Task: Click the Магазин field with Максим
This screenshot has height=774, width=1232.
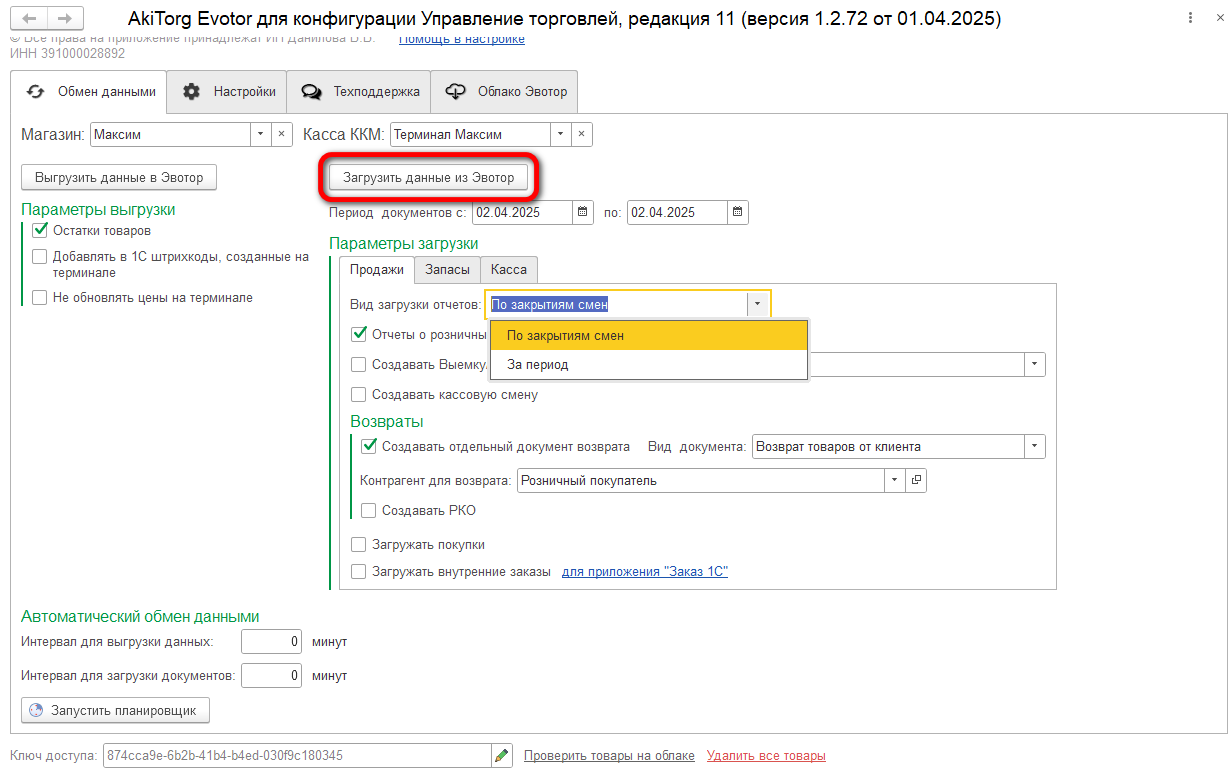Action: (170, 134)
